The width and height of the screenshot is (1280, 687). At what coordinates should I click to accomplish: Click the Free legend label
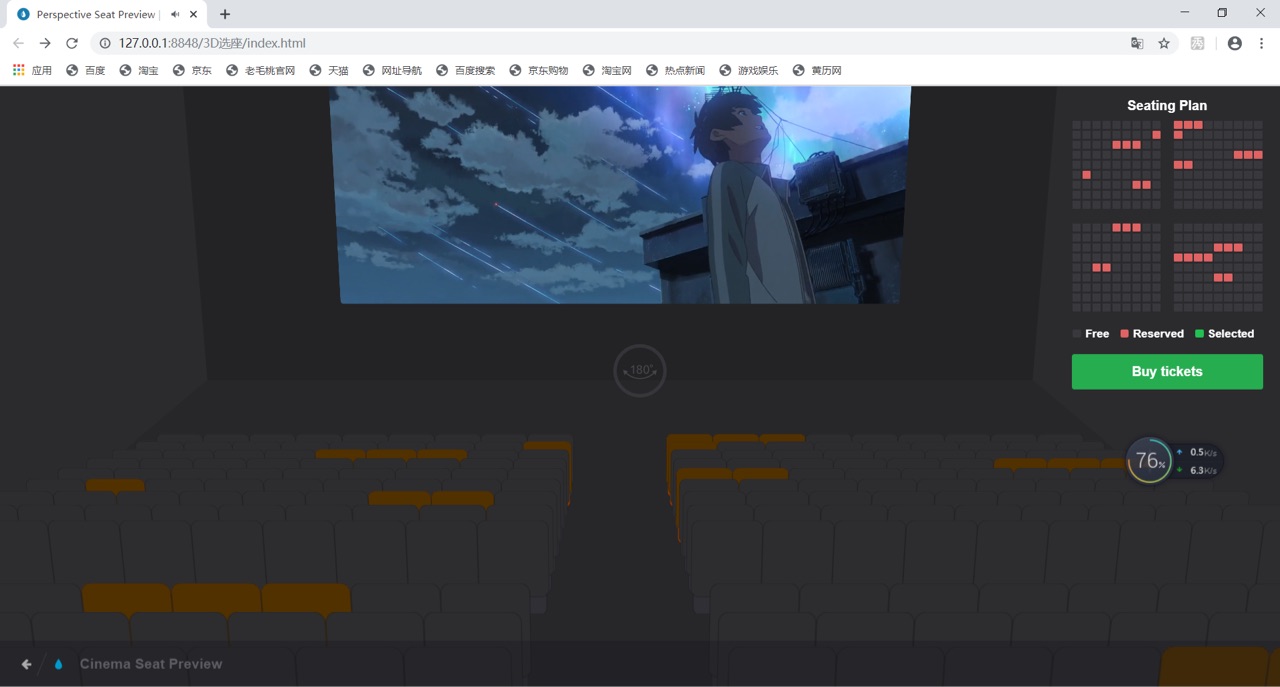[x=1097, y=334]
